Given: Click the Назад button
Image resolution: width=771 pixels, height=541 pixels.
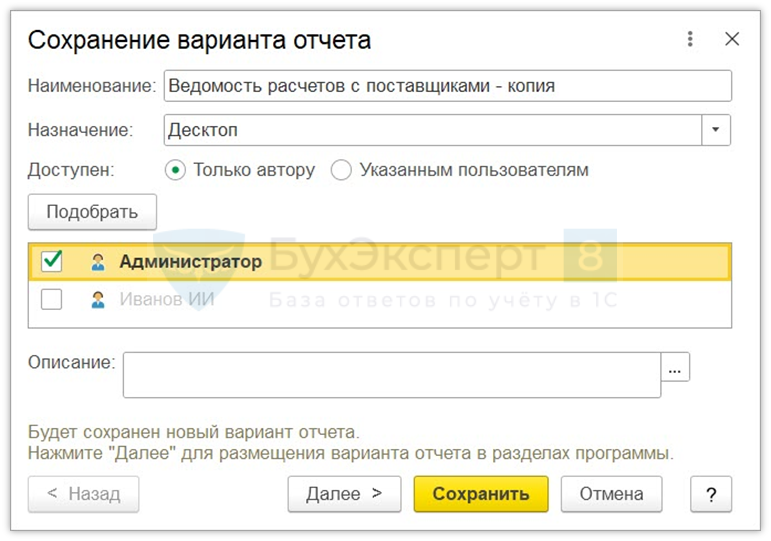Looking at the screenshot, I should [x=83, y=494].
